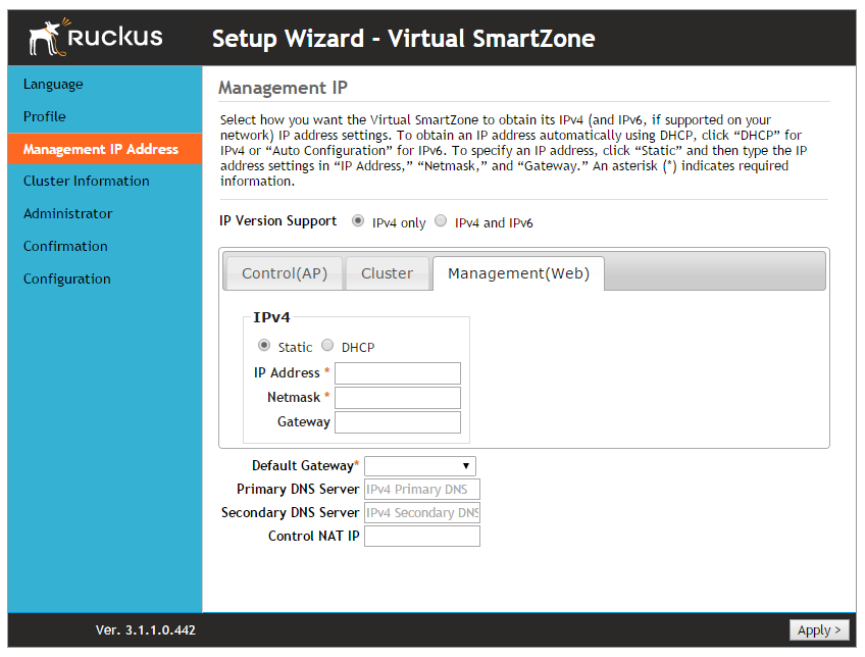This screenshot has width=865, height=657.
Task: Click the version text Ver. 3.1.1.0.442
Action: coord(146,630)
